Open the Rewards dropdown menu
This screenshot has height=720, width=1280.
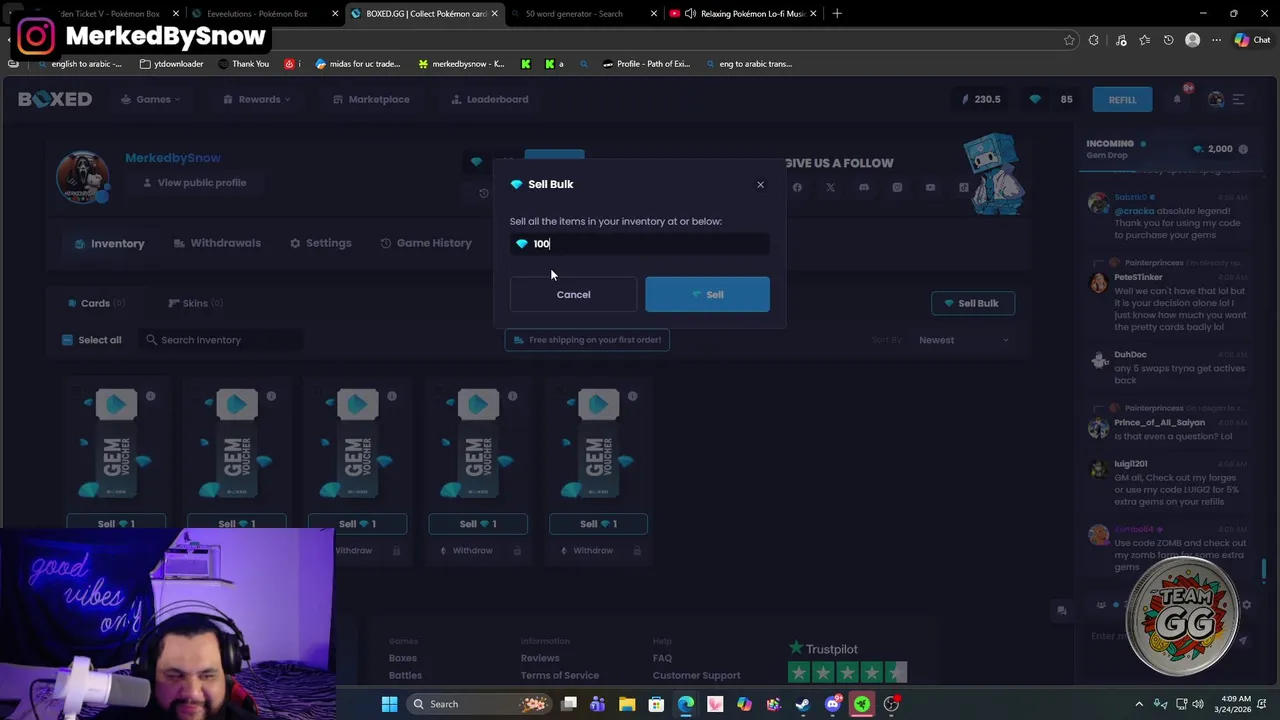tap(257, 99)
